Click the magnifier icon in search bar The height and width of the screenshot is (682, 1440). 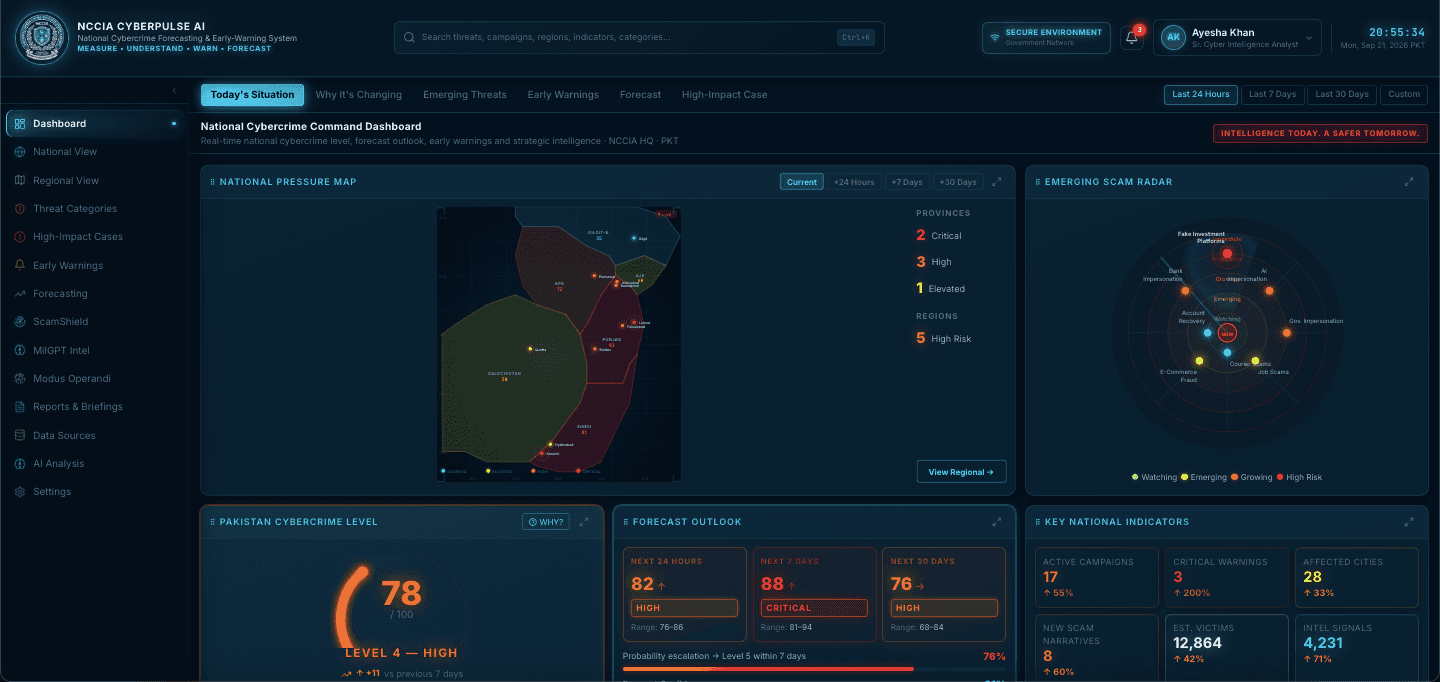click(409, 38)
